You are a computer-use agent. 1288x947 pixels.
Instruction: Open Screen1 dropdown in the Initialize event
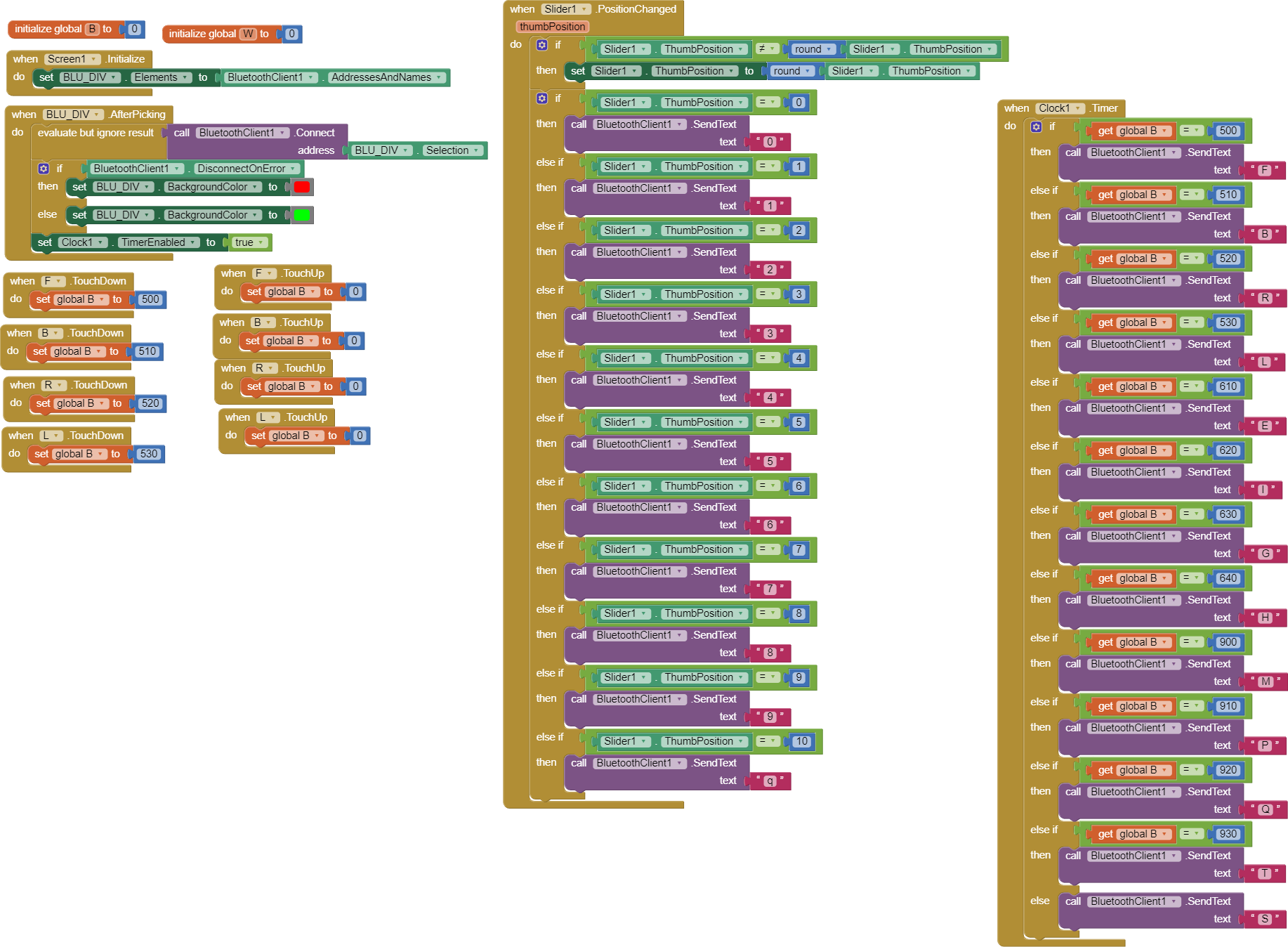click(x=72, y=59)
